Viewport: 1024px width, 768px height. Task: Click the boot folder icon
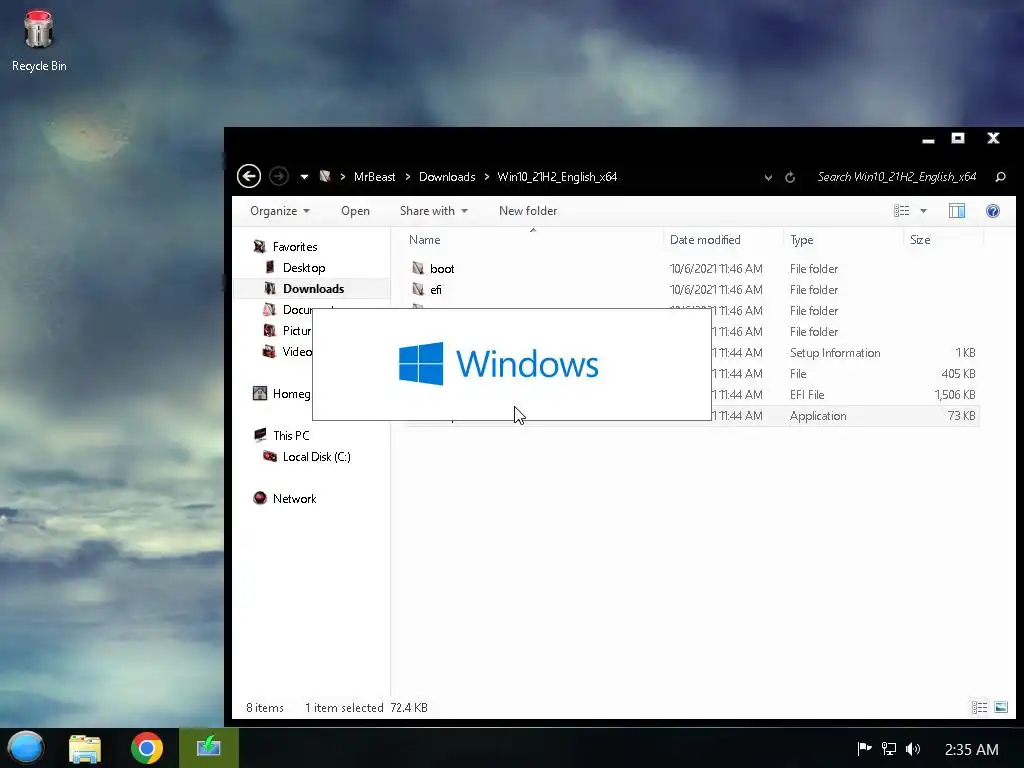tap(418, 268)
